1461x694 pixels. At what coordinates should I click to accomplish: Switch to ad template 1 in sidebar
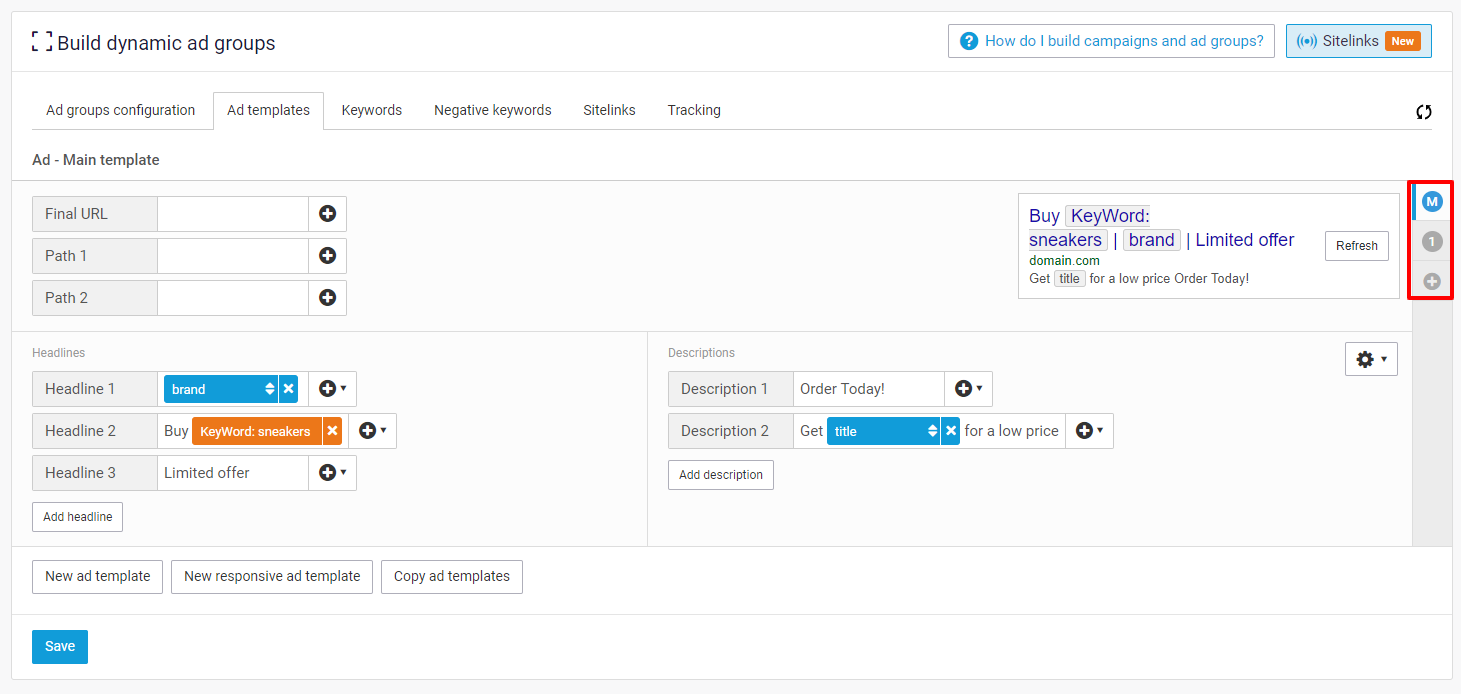(x=1432, y=241)
